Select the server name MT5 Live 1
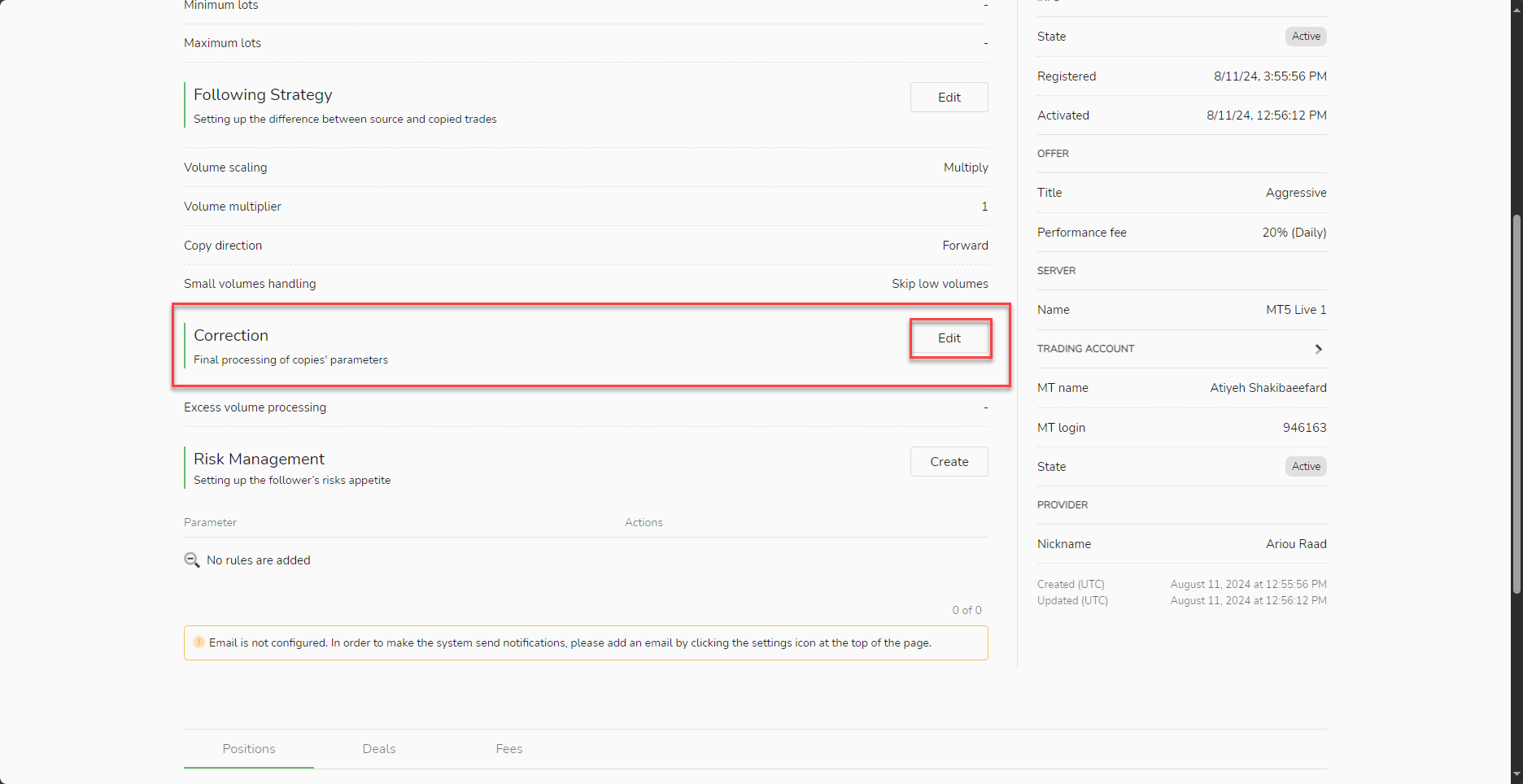 click(x=1296, y=310)
